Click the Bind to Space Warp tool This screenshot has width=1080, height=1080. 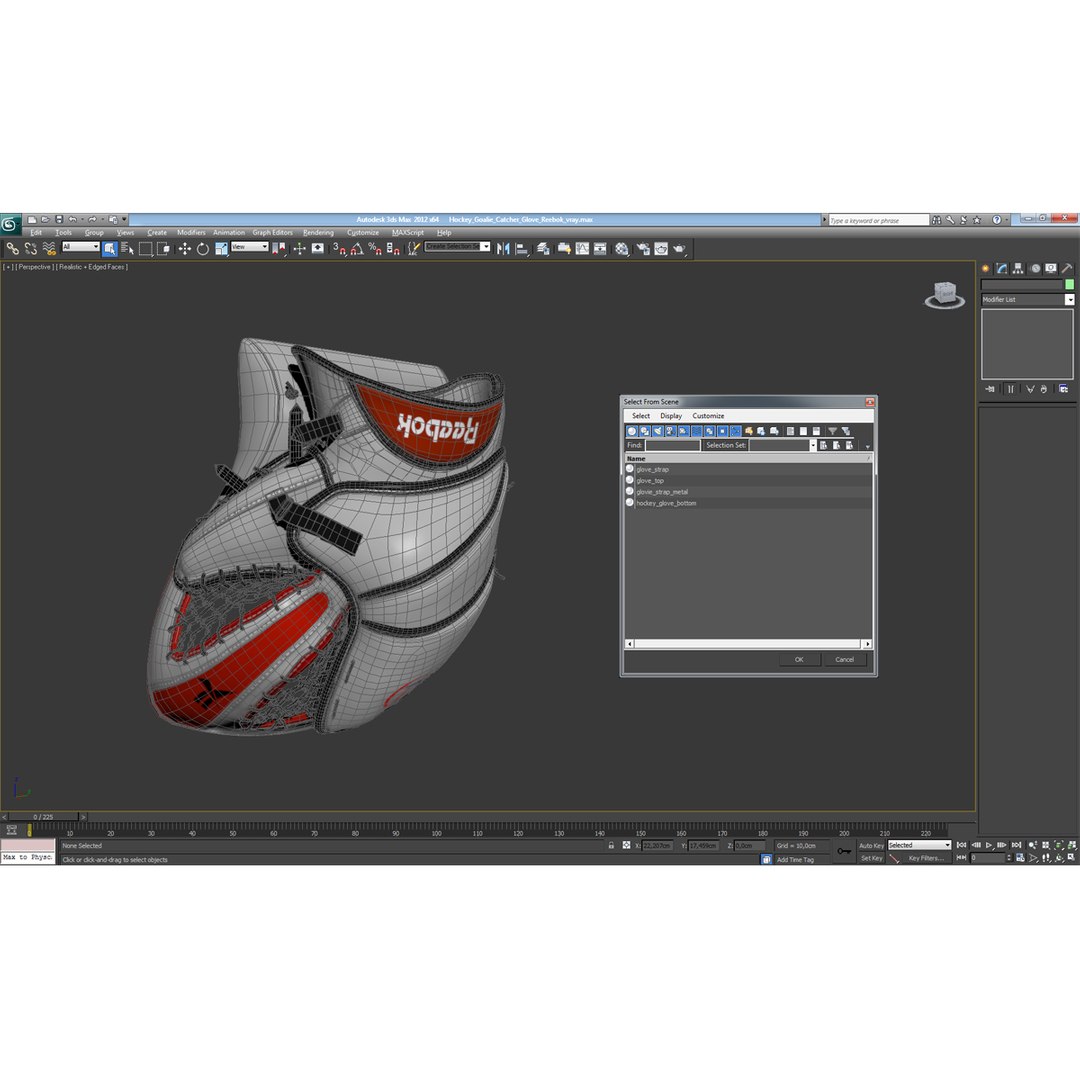[49, 249]
